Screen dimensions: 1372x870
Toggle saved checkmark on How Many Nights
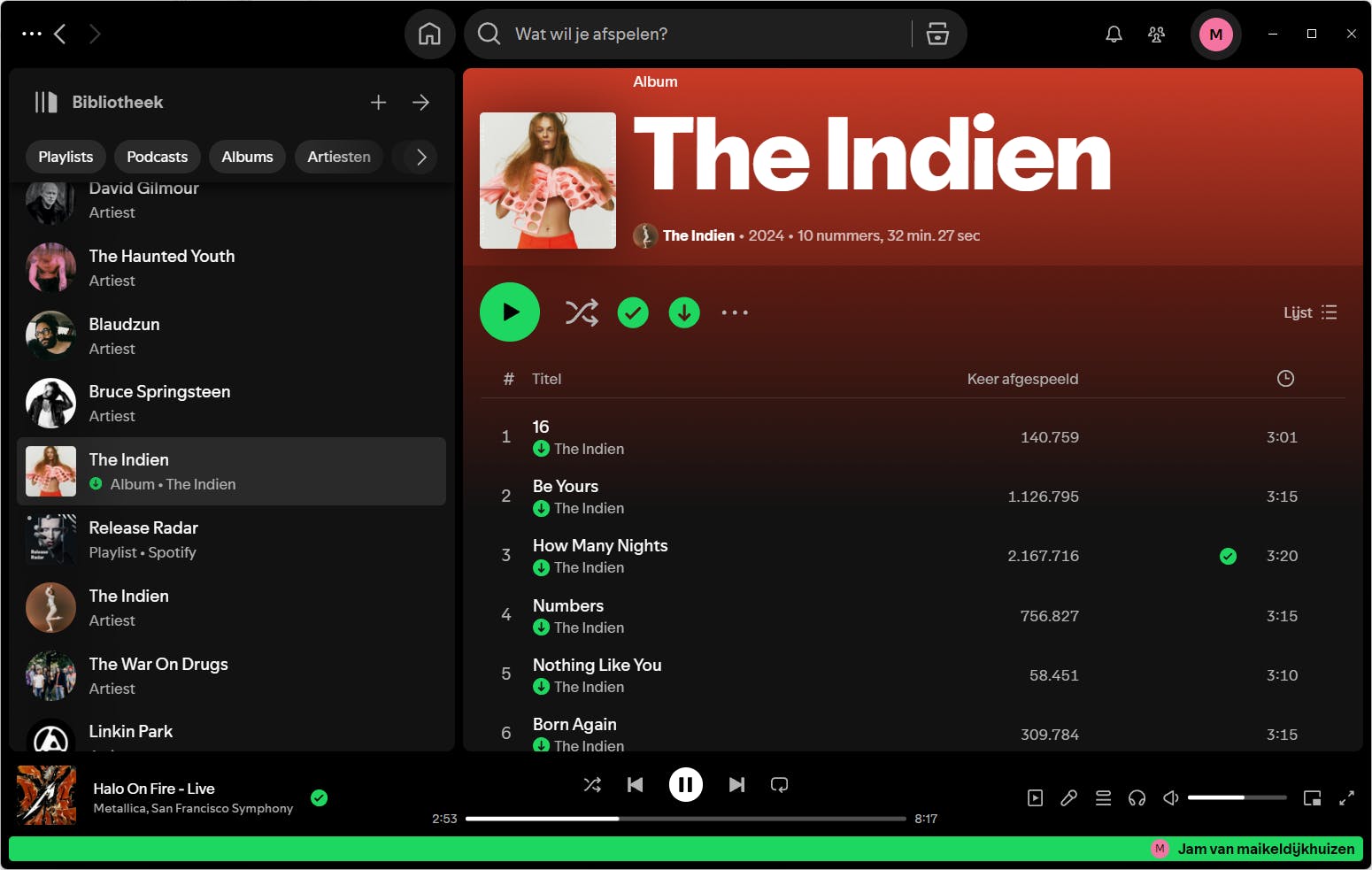point(1228,556)
